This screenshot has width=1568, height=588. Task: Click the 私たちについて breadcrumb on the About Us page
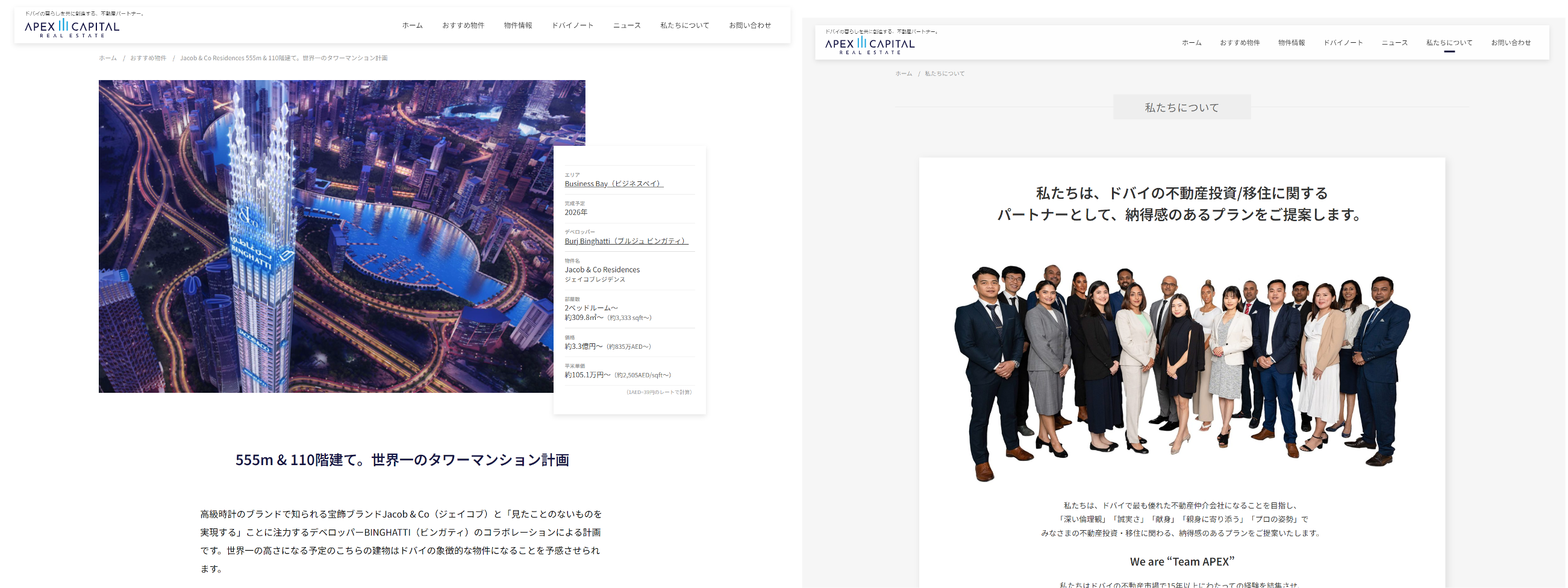[945, 73]
